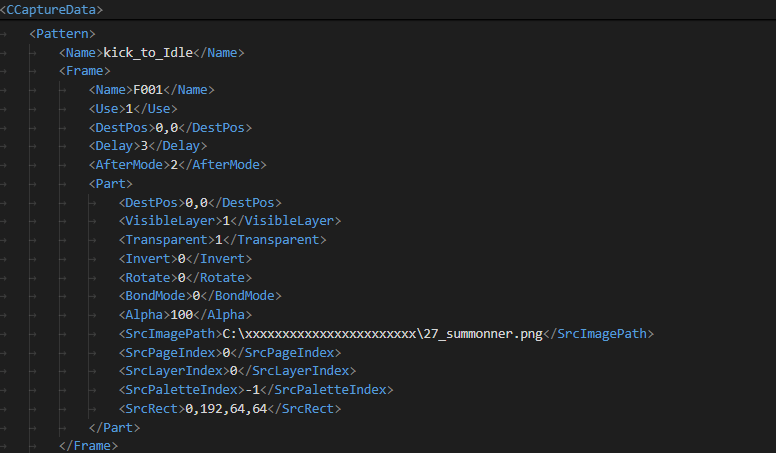Select the 27_summonner.png image path
776x453 pixels.
[x=383, y=334]
